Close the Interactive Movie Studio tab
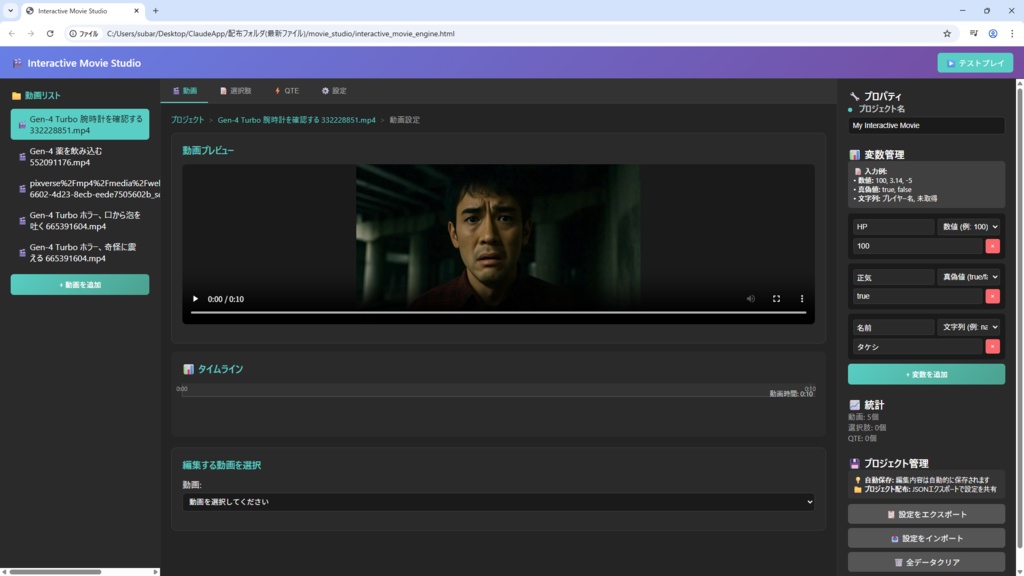 (x=136, y=10)
